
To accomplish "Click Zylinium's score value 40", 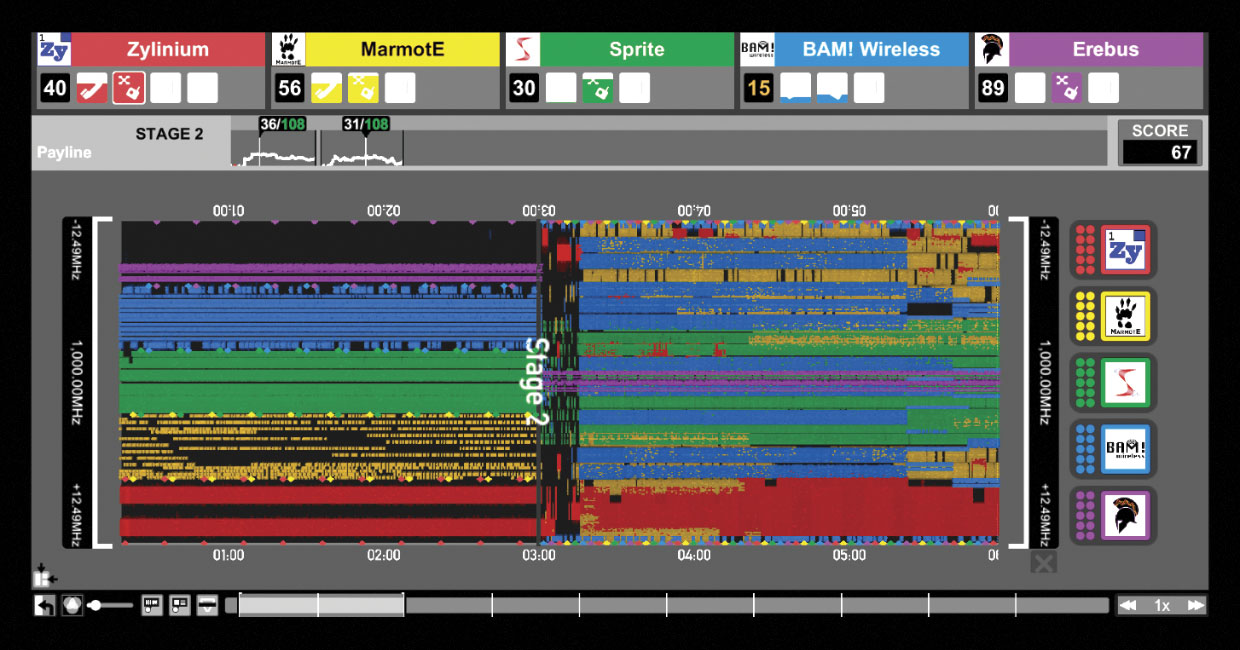I will [x=55, y=88].
